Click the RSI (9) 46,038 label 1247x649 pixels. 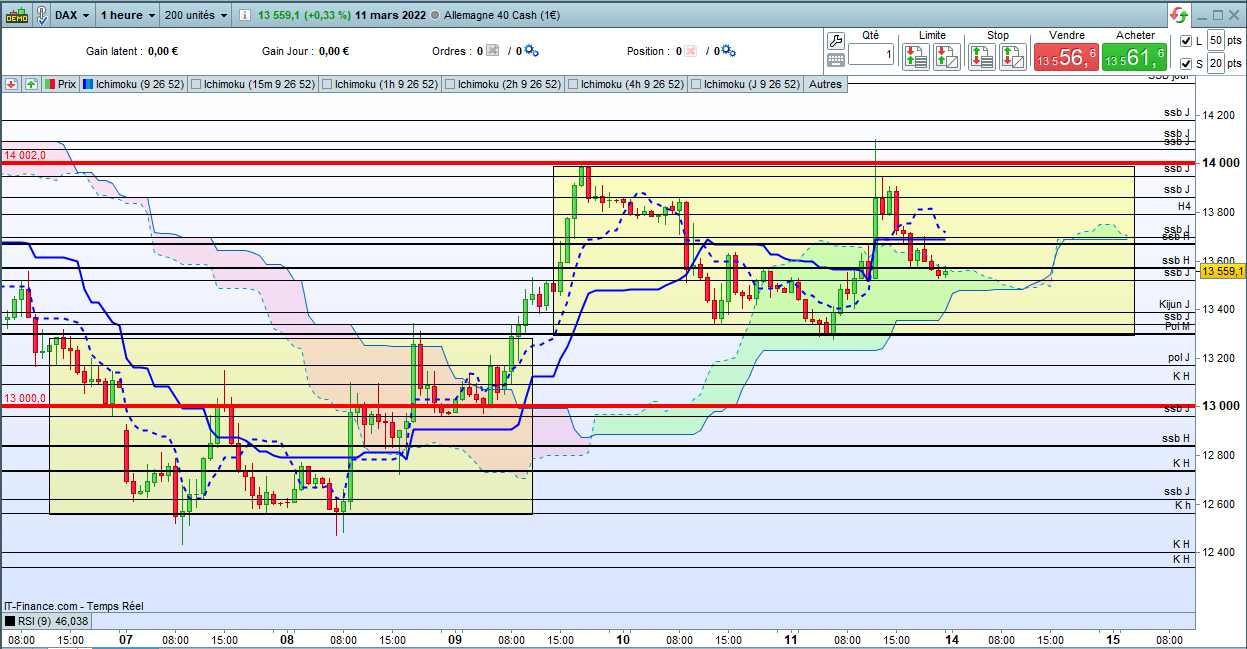[54, 621]
